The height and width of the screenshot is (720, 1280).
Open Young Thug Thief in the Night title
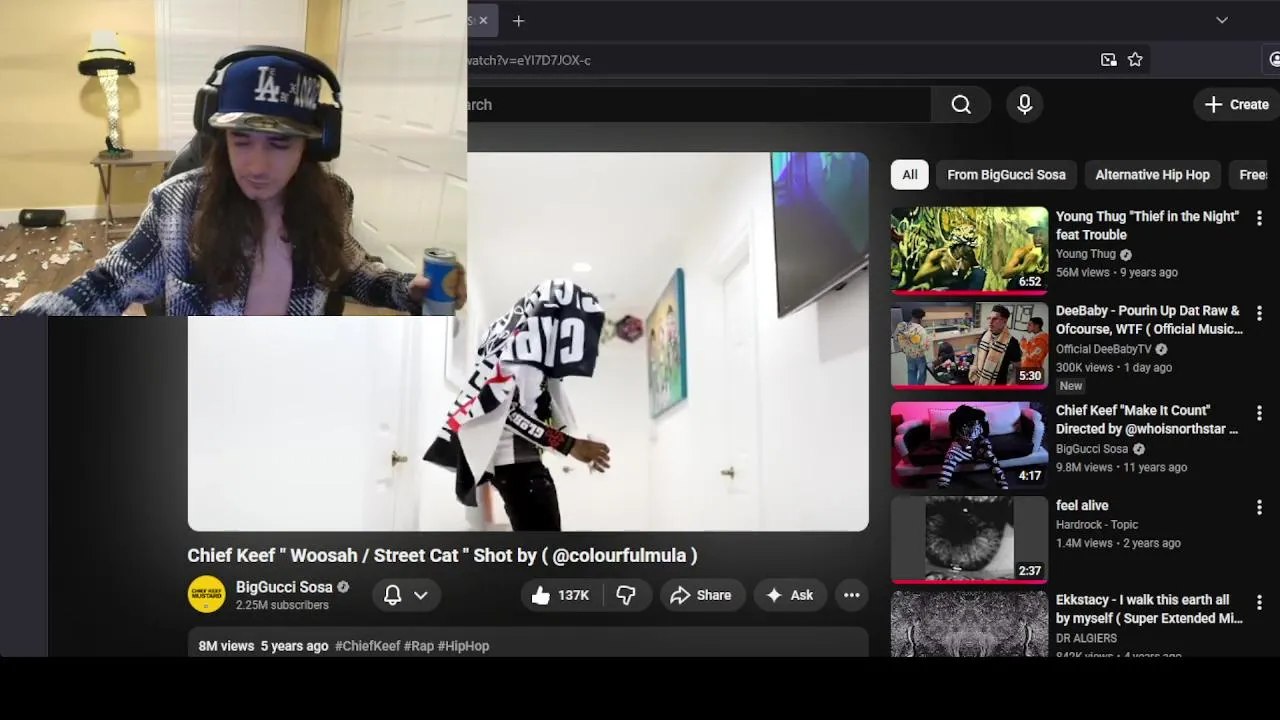point(1147,225)
